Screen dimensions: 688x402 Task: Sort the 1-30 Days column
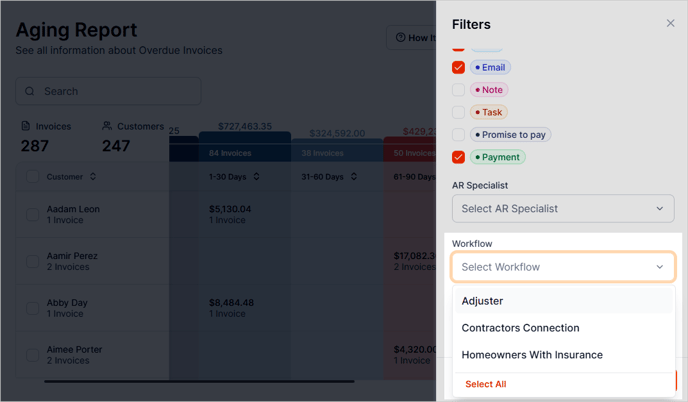click(x=256, y=177)
